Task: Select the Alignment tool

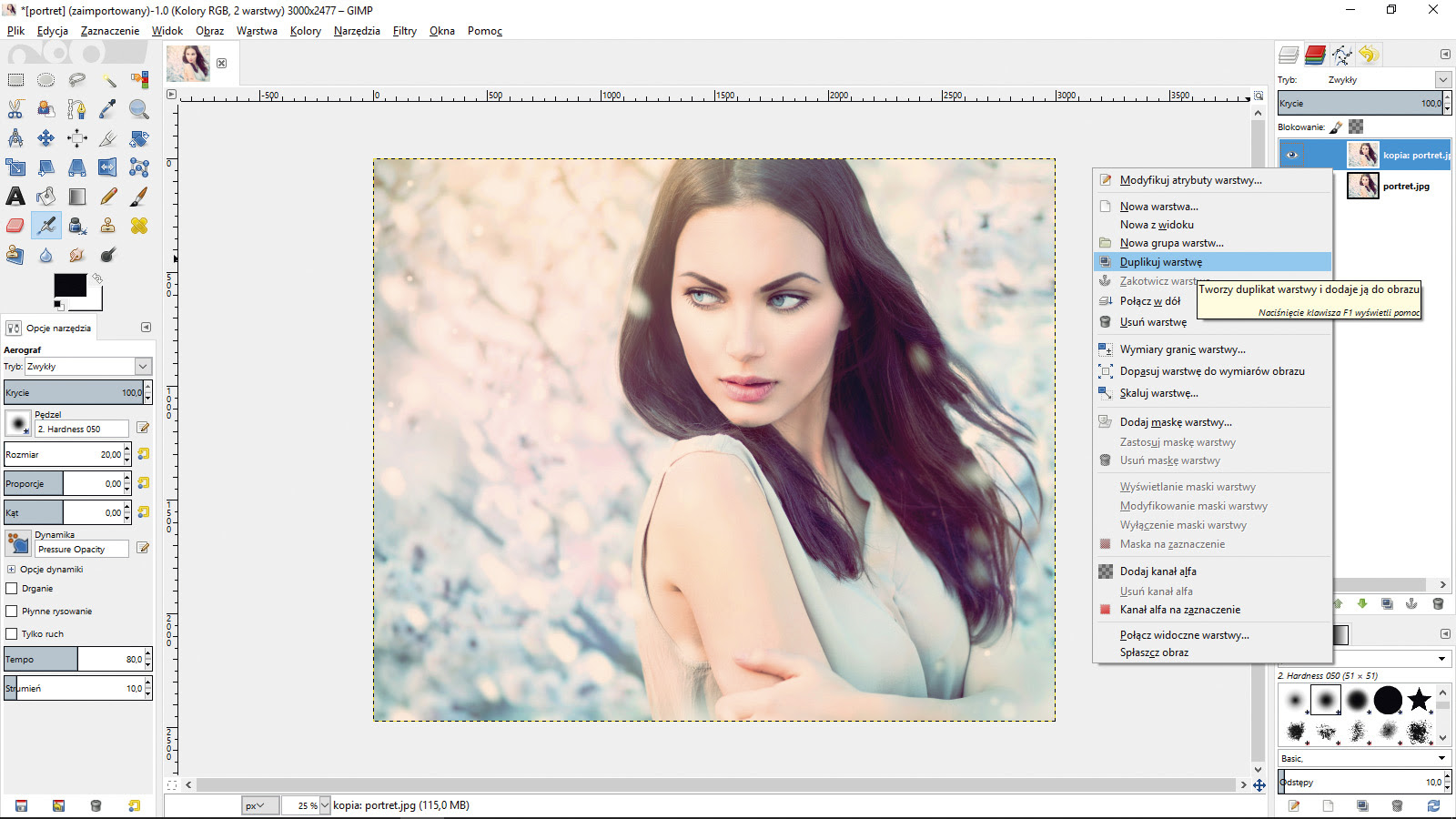Action: (x=77, y=138)
